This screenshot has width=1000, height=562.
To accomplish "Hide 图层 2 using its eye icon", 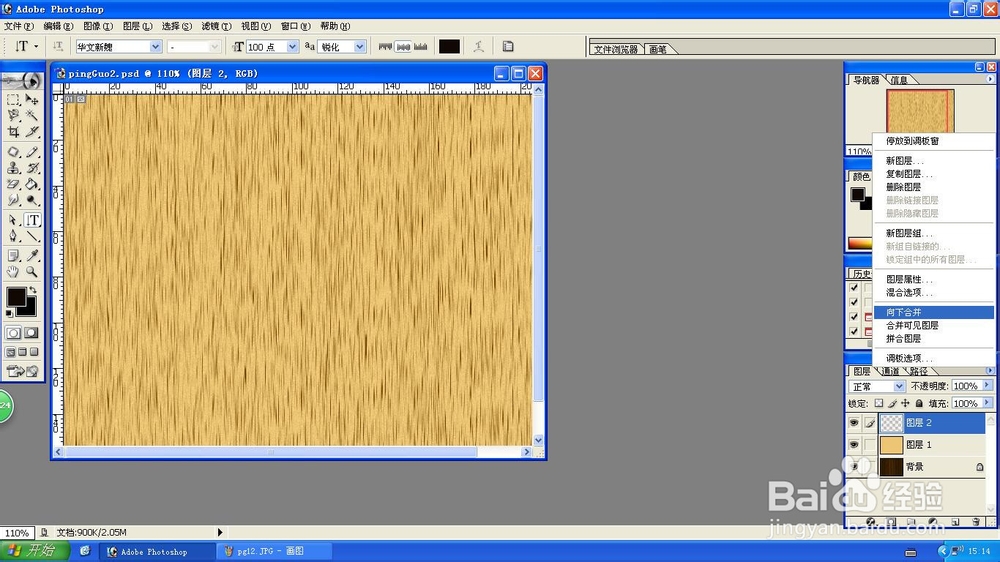I will pos(854,423).
